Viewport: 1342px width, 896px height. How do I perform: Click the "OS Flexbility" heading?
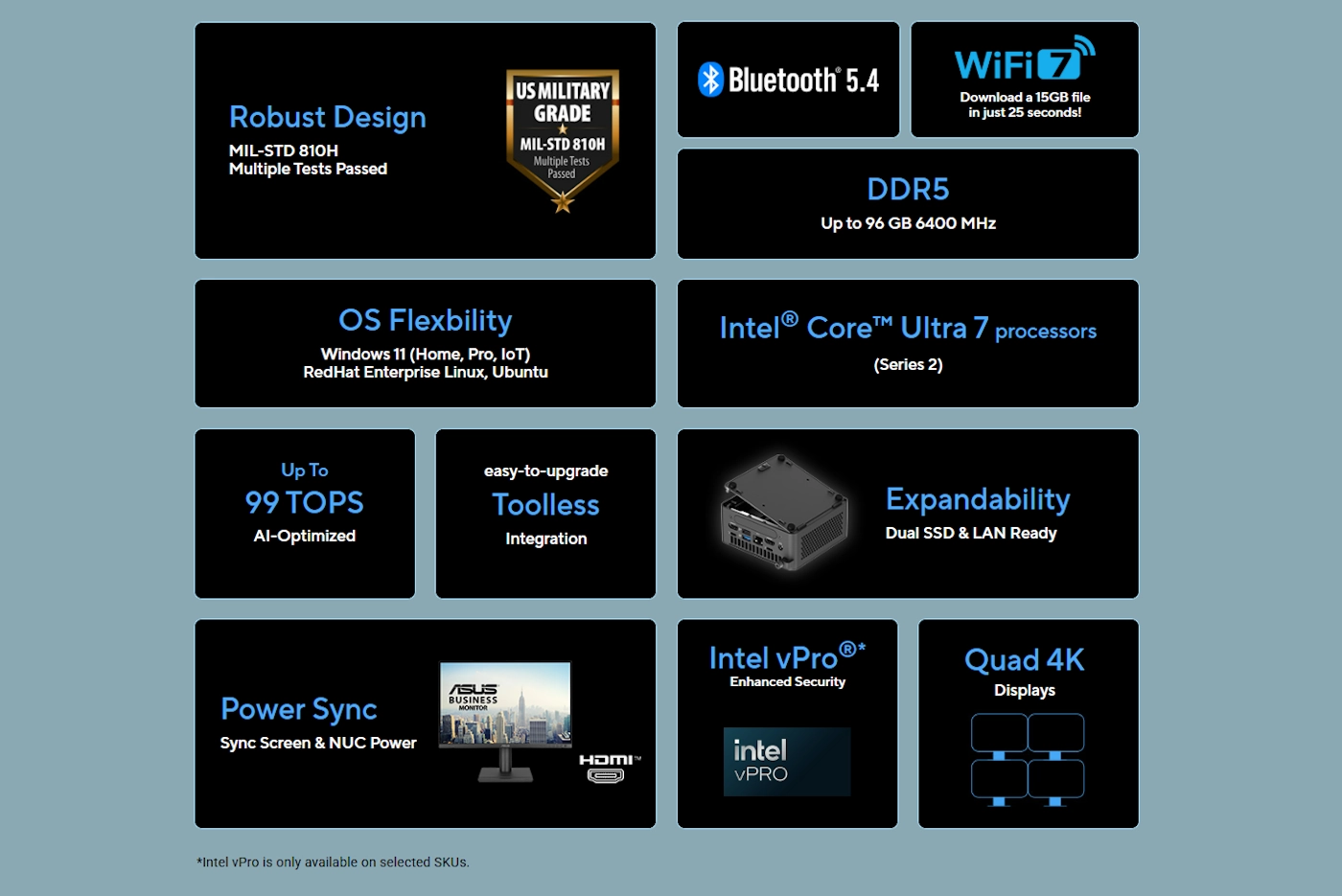426,320
